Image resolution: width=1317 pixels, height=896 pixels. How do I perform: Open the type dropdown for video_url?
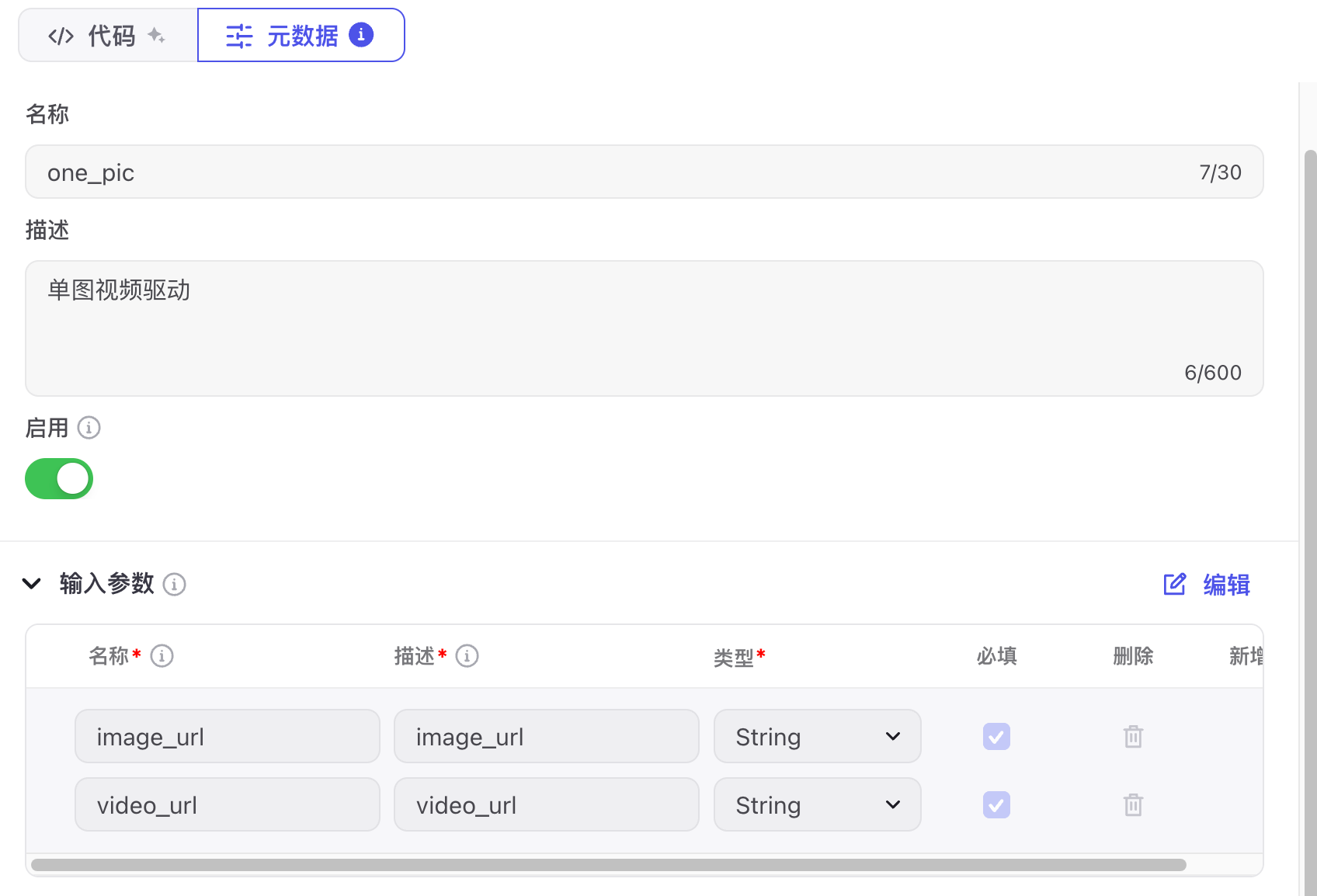pos(817,804)
